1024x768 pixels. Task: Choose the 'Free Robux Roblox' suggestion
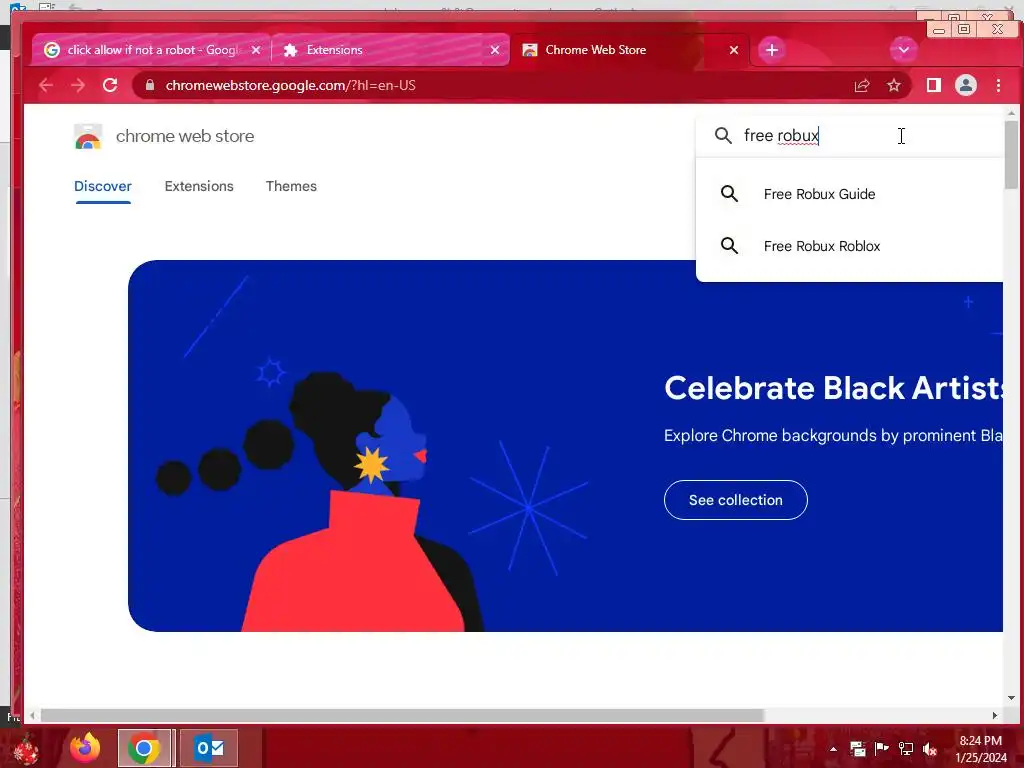point(850,246)
